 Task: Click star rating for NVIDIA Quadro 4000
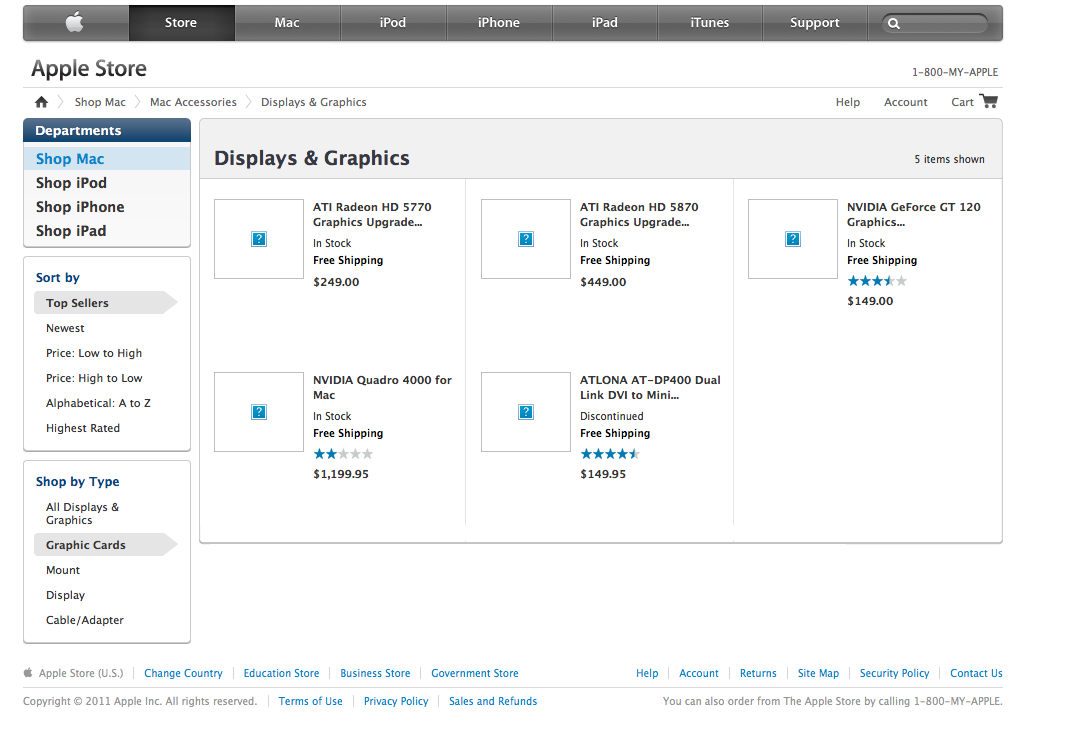pos(343,454)
